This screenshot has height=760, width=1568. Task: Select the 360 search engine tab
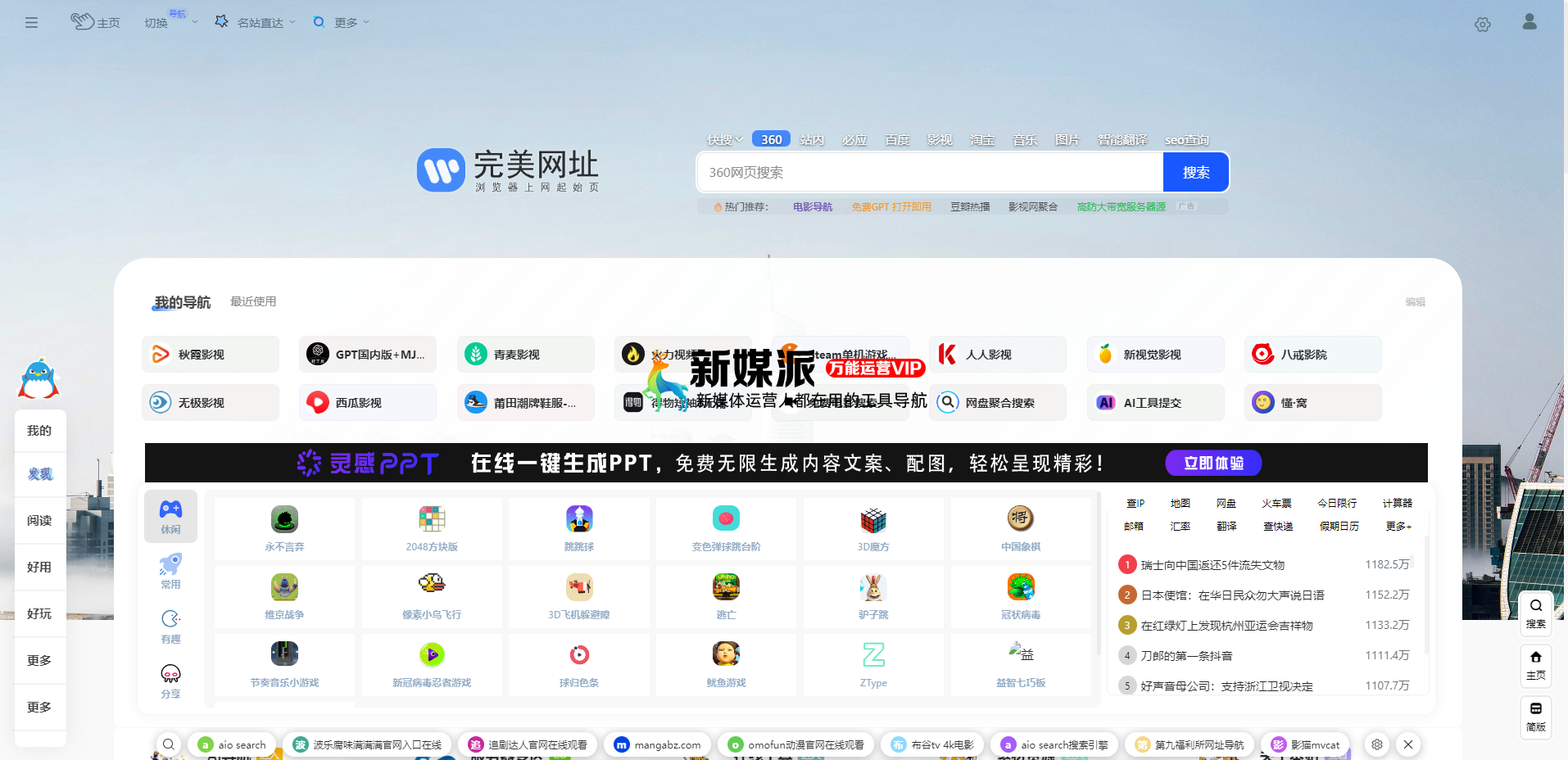[x=771, y=139]
